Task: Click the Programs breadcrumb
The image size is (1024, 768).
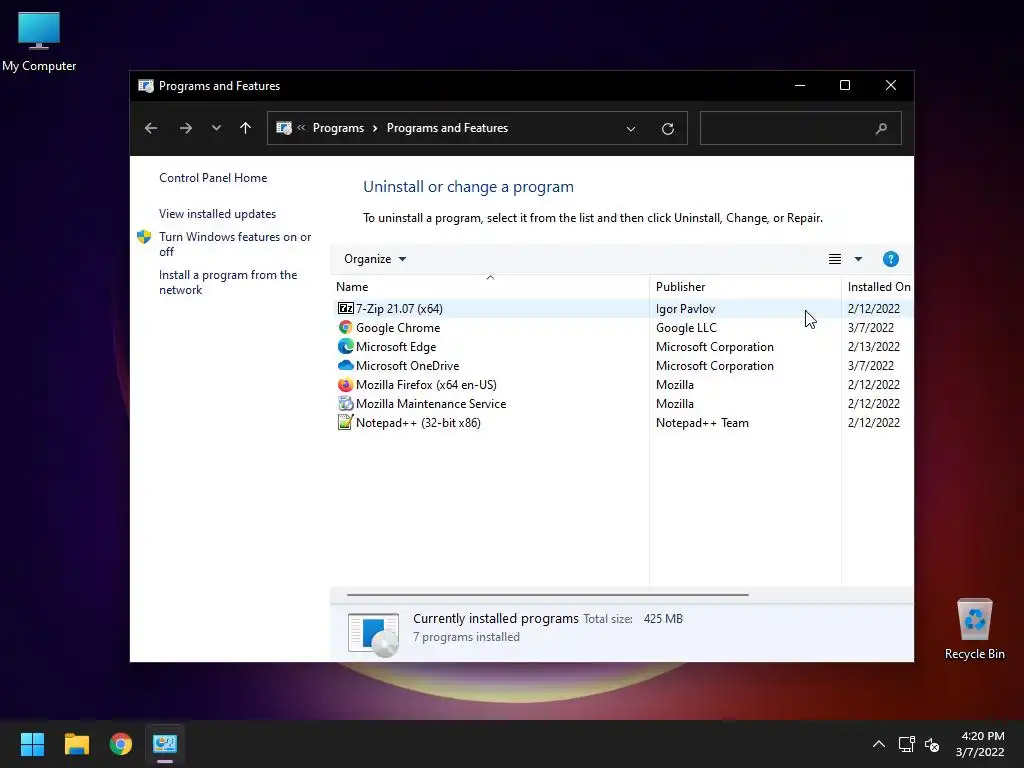Action: pyautogui.click(x=338, y=128)
